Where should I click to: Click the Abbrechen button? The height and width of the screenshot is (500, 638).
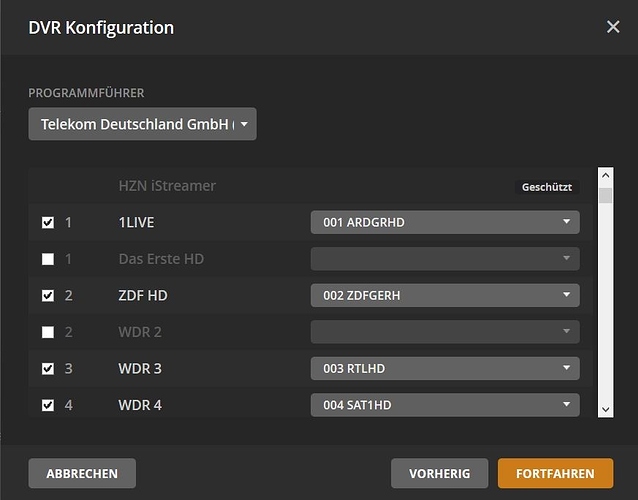82,473
